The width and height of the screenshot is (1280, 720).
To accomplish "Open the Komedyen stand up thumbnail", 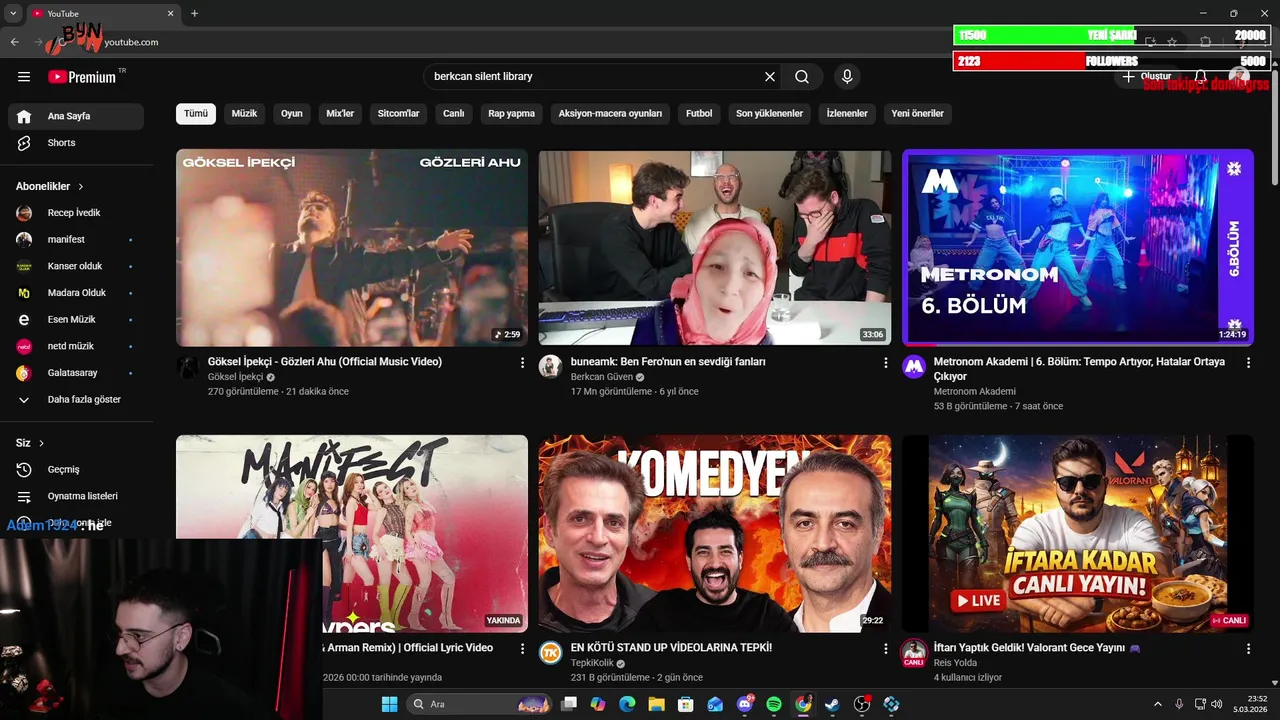I will coord(715,533).
